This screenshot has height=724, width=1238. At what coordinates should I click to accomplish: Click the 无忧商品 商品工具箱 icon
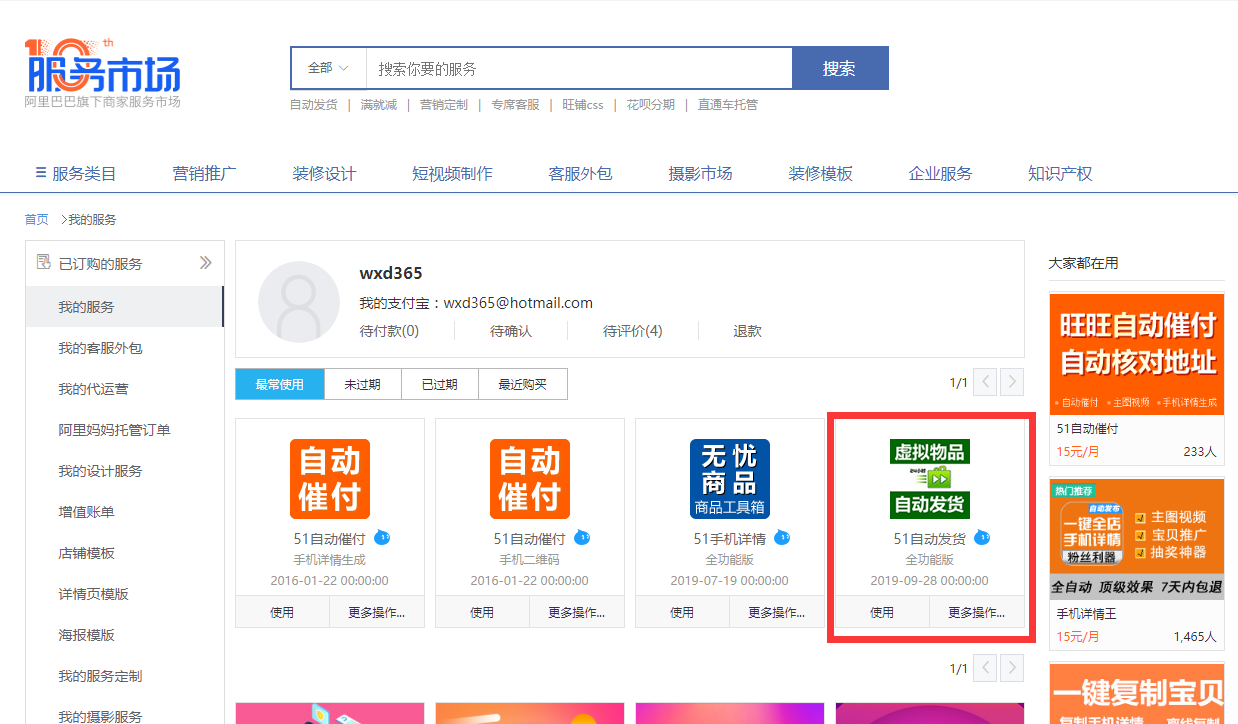[x=730, y=479]
